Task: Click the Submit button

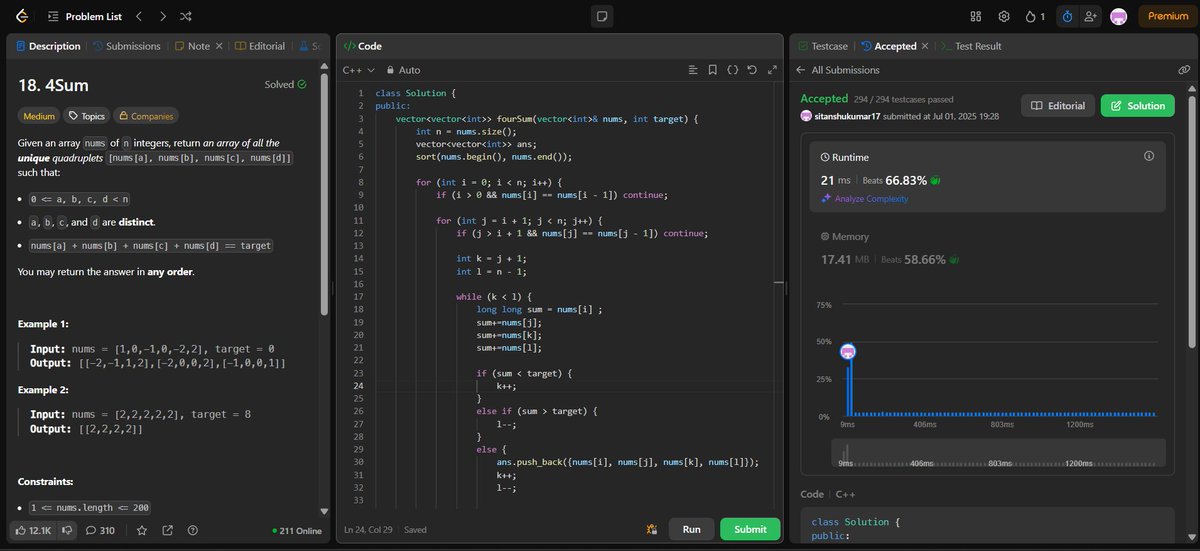Action: click(x=750, y=530)
